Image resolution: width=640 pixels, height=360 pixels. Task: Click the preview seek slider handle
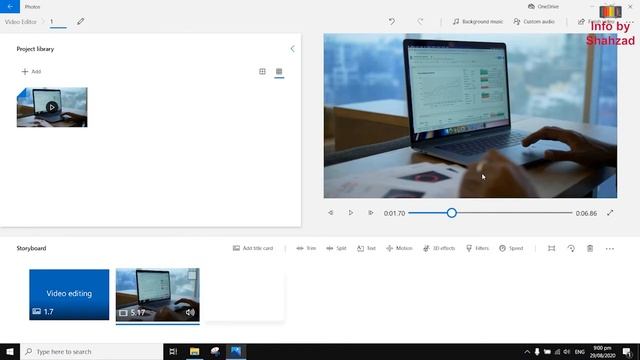point(451,213)
